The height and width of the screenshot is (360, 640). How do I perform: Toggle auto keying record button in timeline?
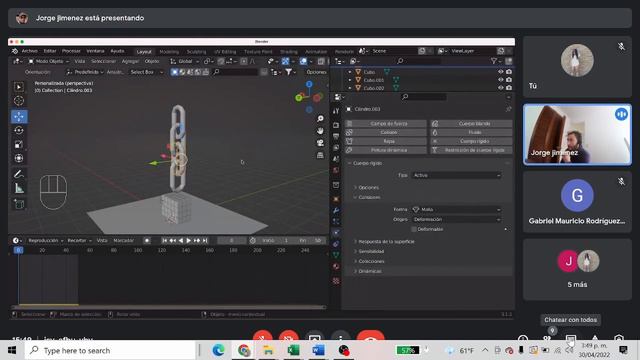[147, 240]
